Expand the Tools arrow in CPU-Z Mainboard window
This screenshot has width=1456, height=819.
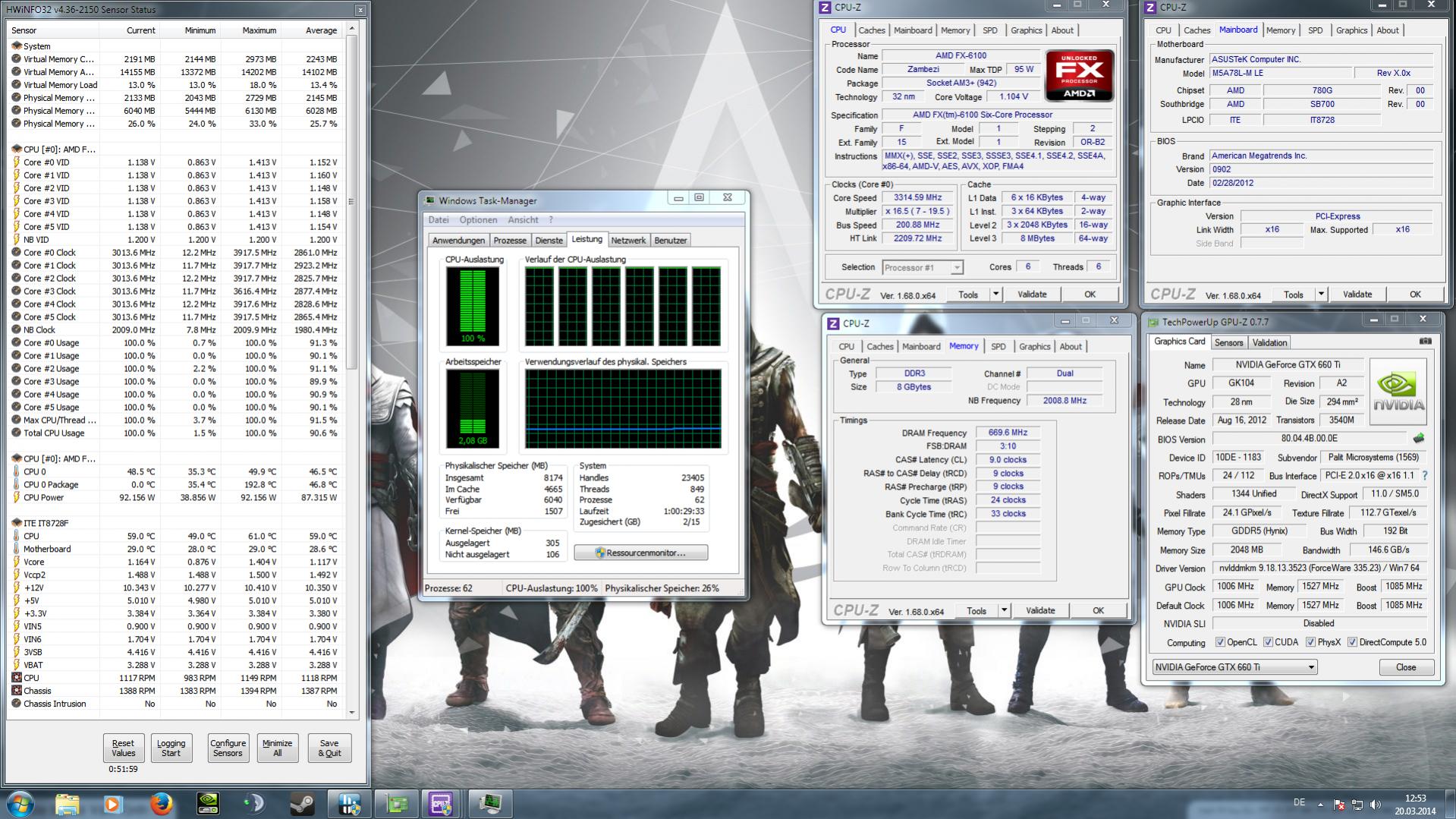pos(1321,295)
